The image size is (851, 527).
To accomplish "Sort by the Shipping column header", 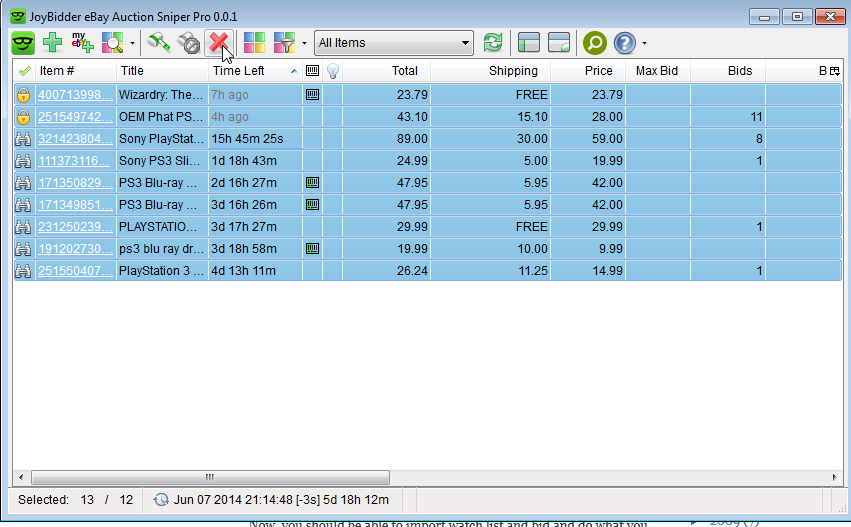I will tap(491, 71).
